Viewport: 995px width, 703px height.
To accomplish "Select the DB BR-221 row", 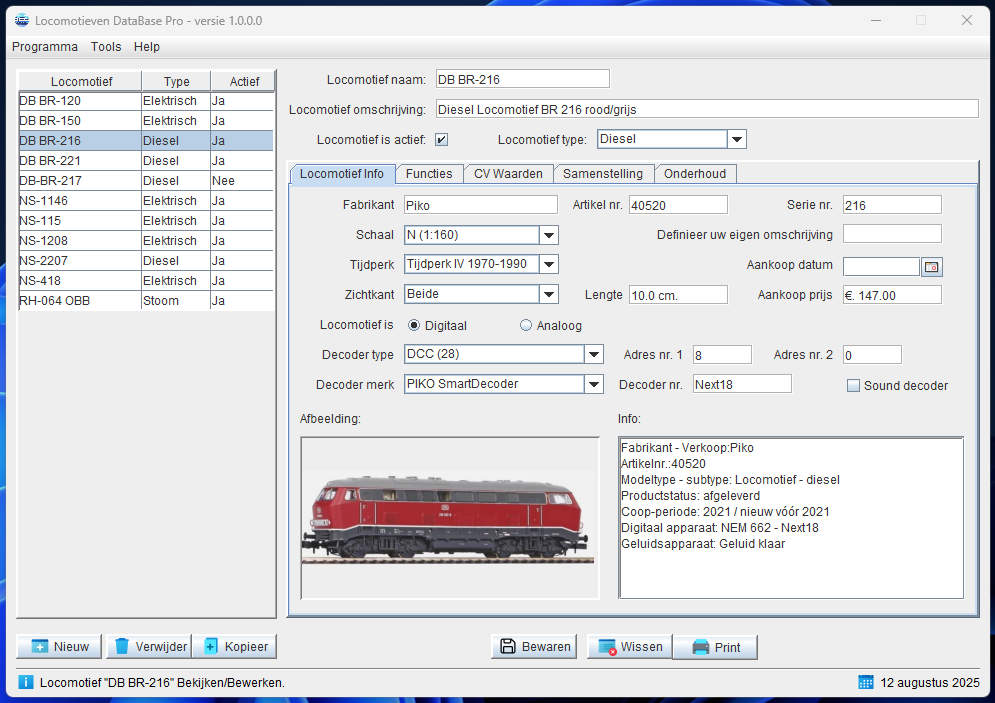I will point(146,161).
